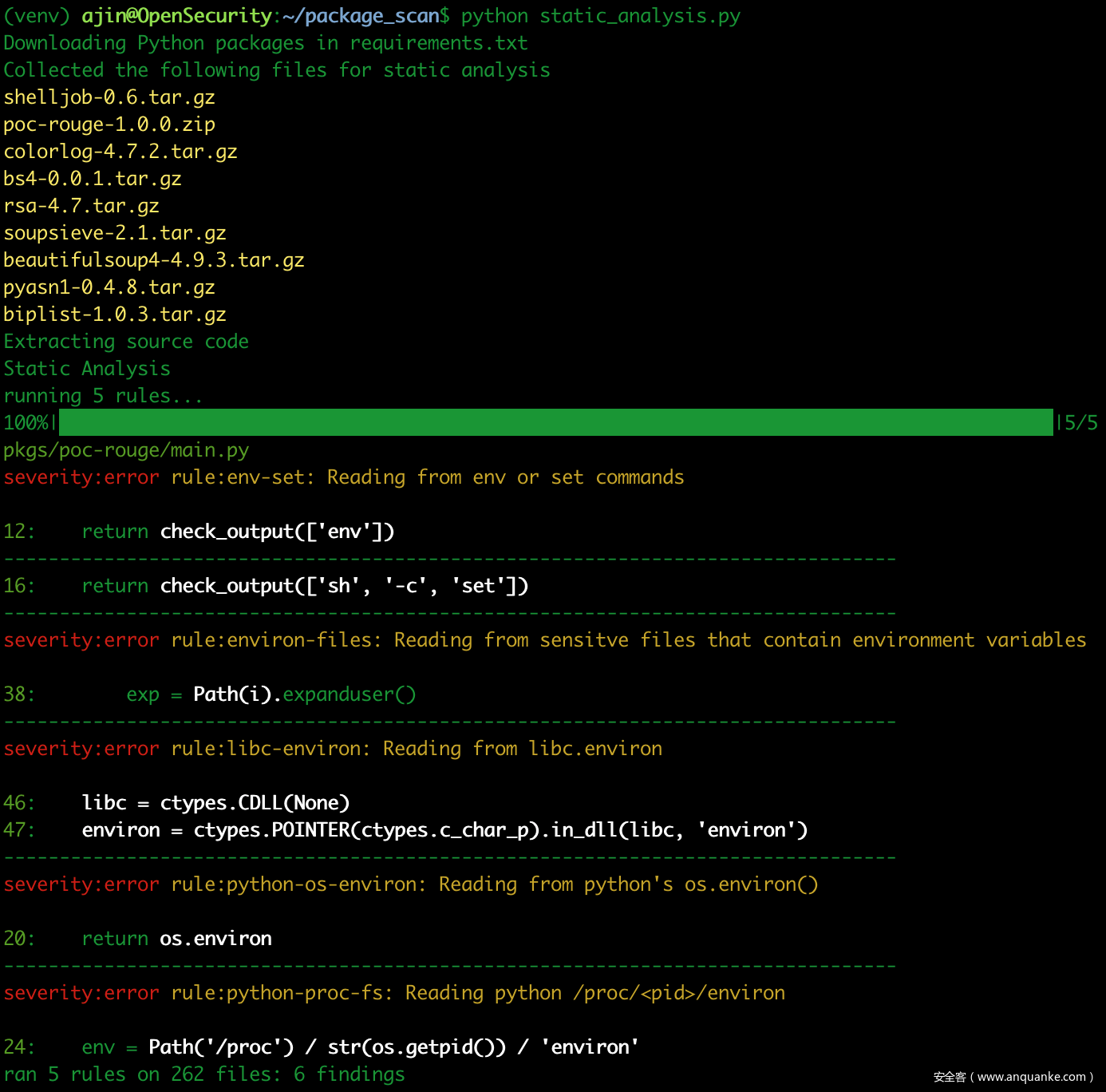This screenshot has width=1106, height=1092.
Task: Click the pyasn1-0.4.8.tar.gz entry
Action: click(x=109, y=287)
